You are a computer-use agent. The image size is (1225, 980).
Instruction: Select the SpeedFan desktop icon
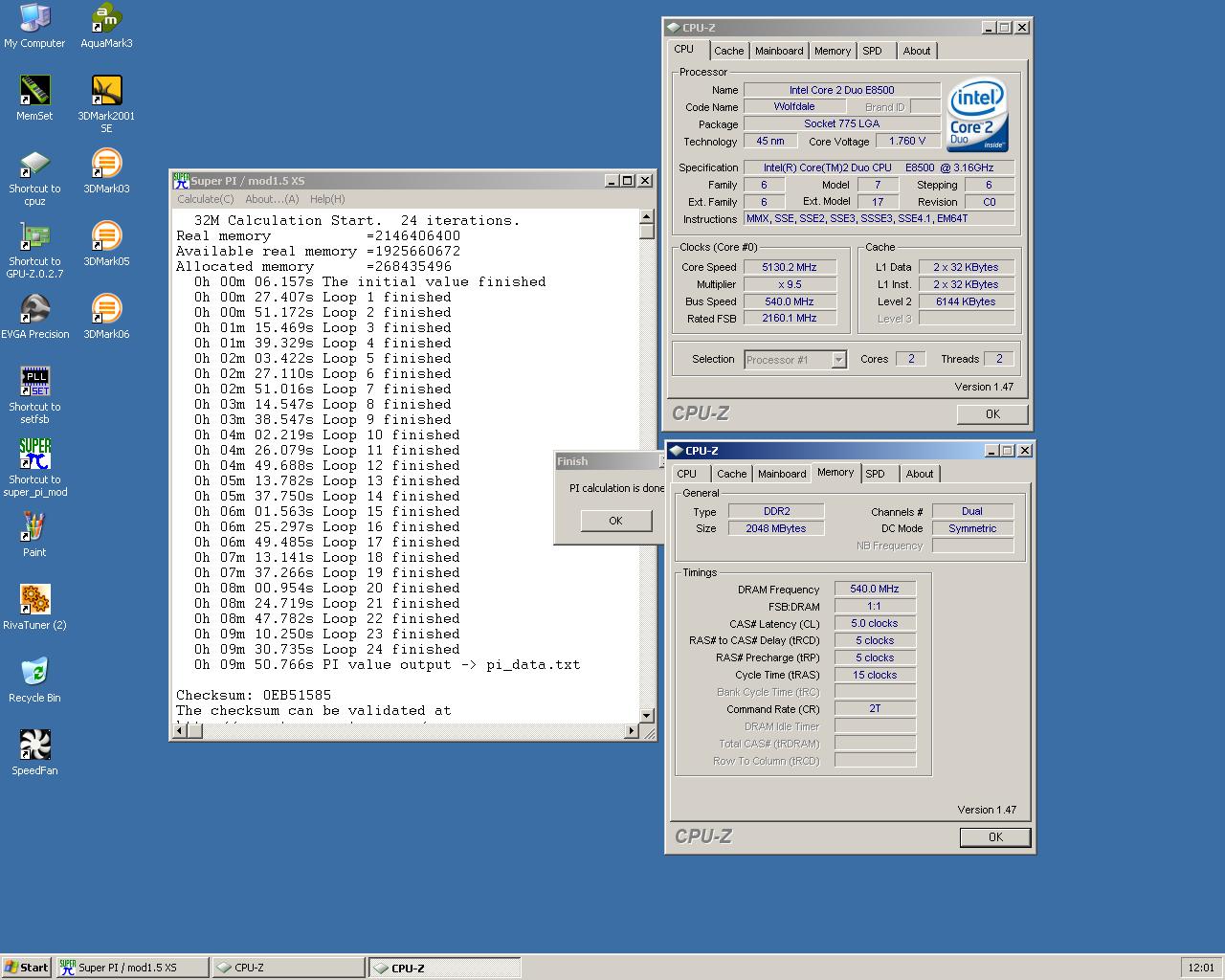[x=34, y=752]
